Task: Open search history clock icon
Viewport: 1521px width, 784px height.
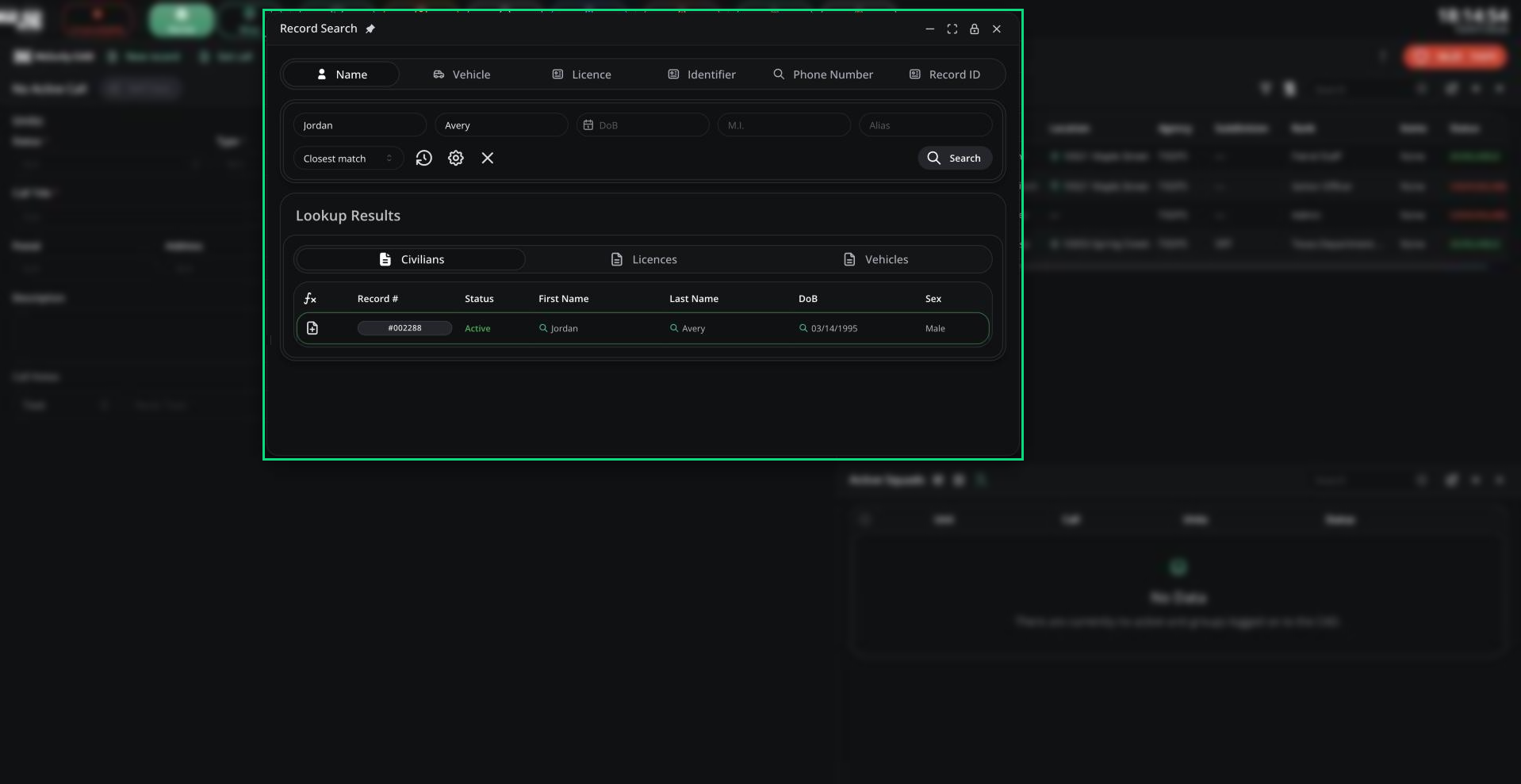Action: coord(424,159)
